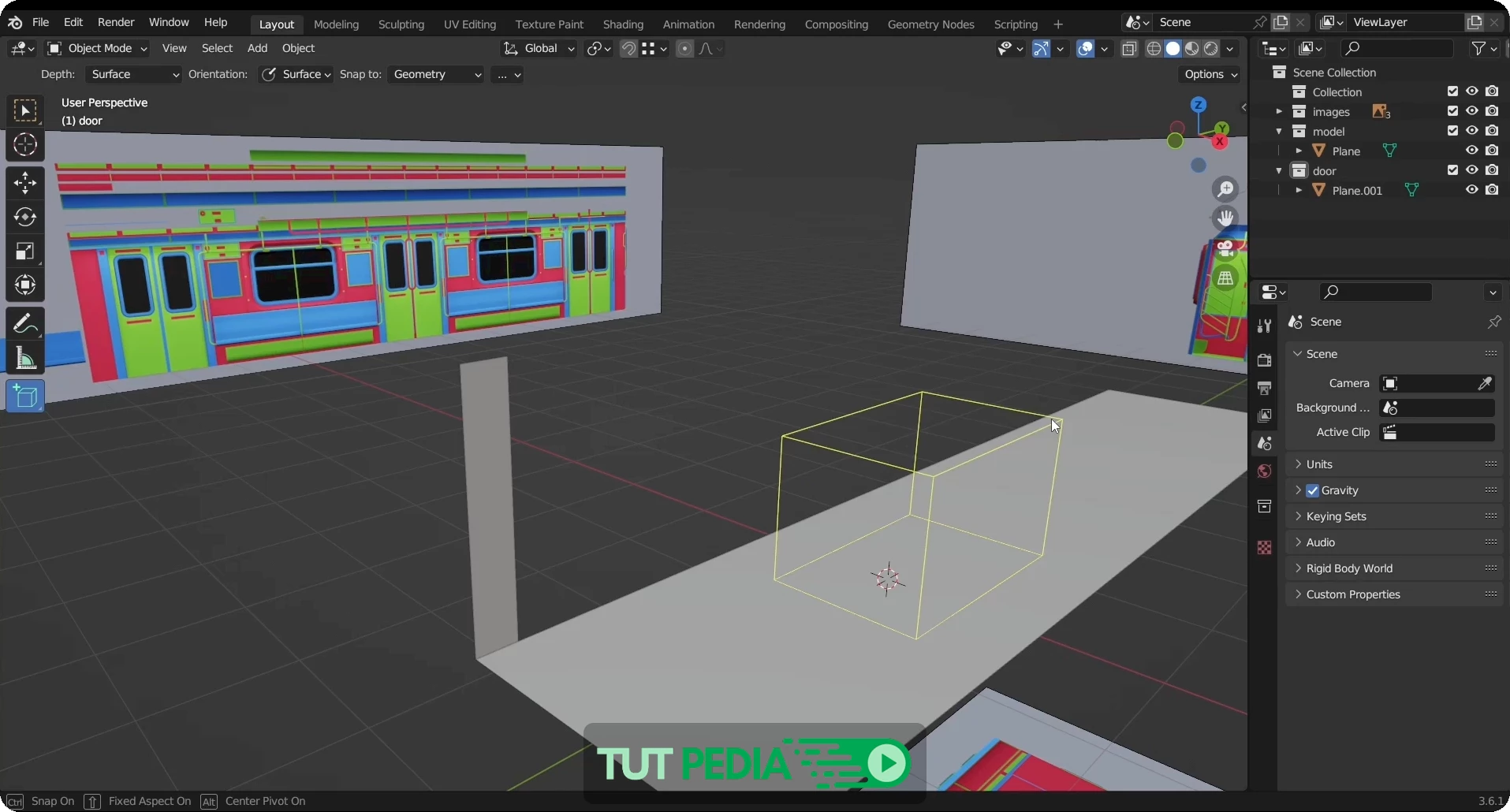The image size is (1510, 812).
Task: Open the Orientation Surface dropdown
Action: click(296, 74)
